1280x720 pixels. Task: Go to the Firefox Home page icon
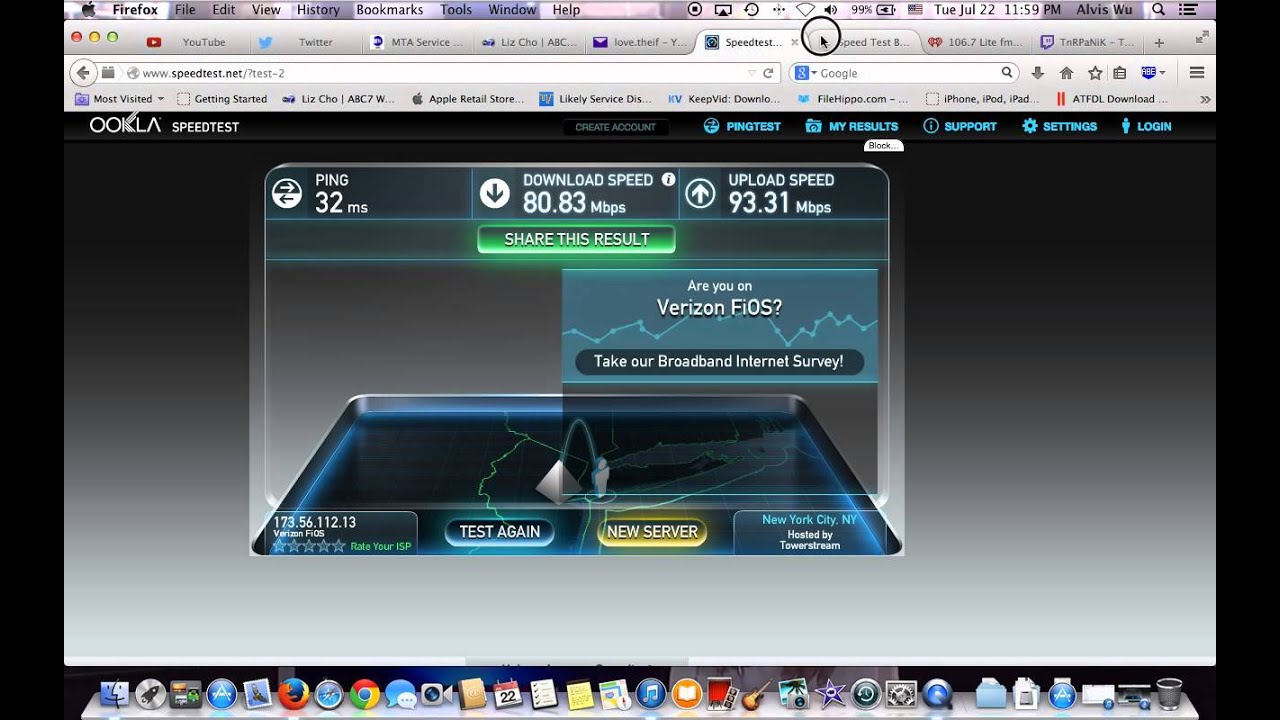point(1066,73)
